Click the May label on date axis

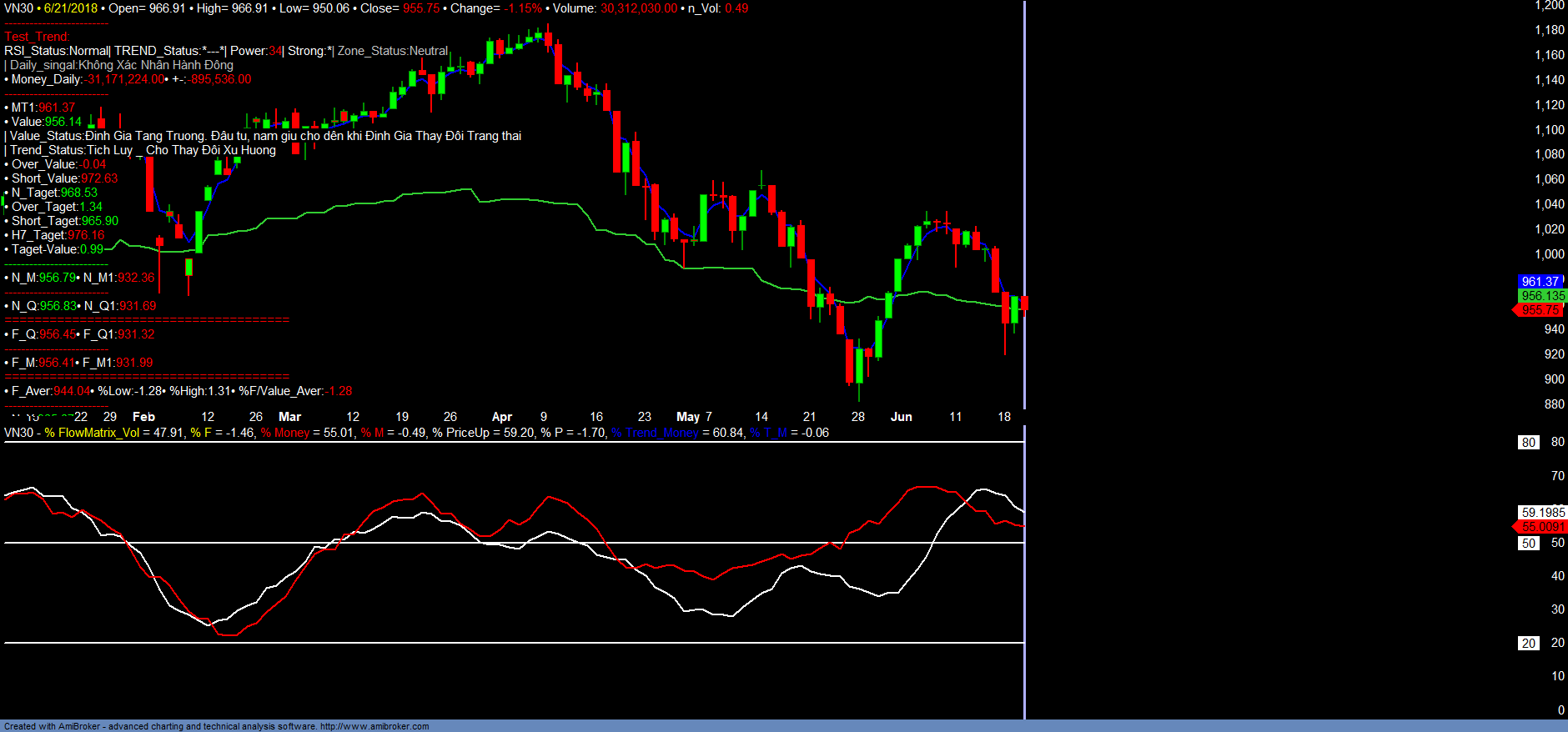688,417
